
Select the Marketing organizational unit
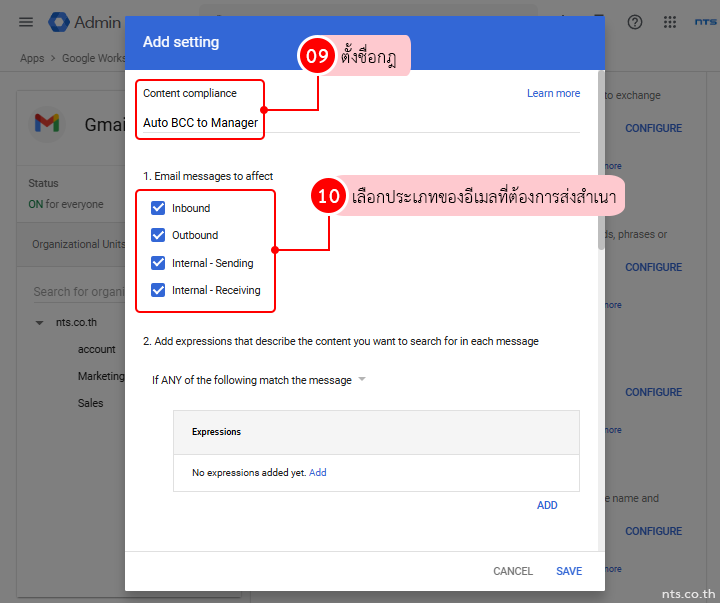101,376
